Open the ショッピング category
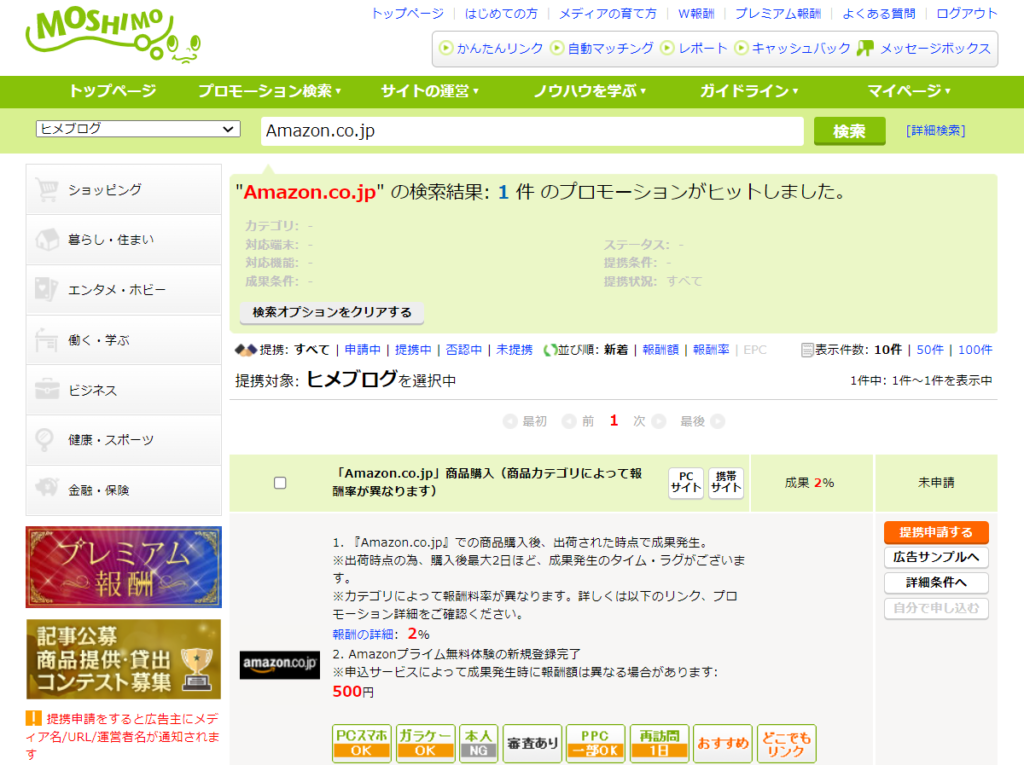The width and height of the screenshot is (1024, 765). [123, 189]
